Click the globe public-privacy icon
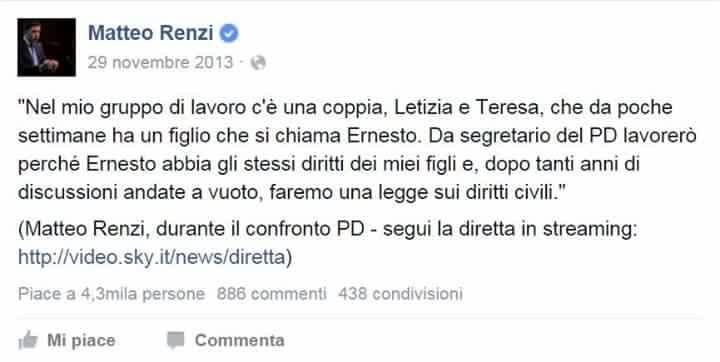720x362 pixels. (258, 63)
